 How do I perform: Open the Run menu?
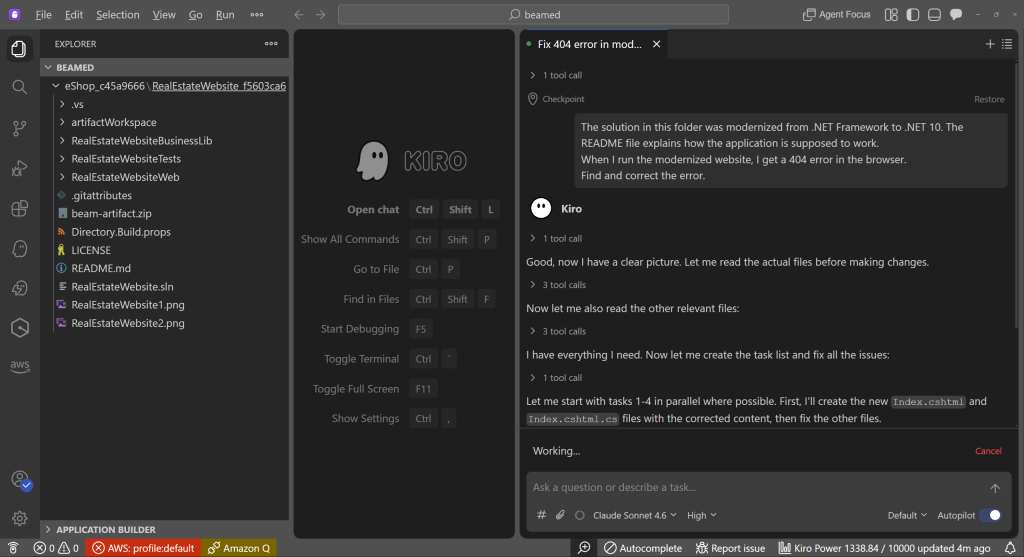[x=225, y=14]
